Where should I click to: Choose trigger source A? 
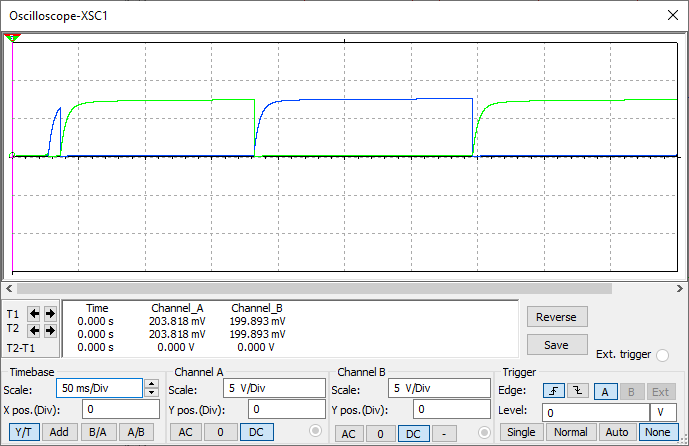(x=606, y=392)
